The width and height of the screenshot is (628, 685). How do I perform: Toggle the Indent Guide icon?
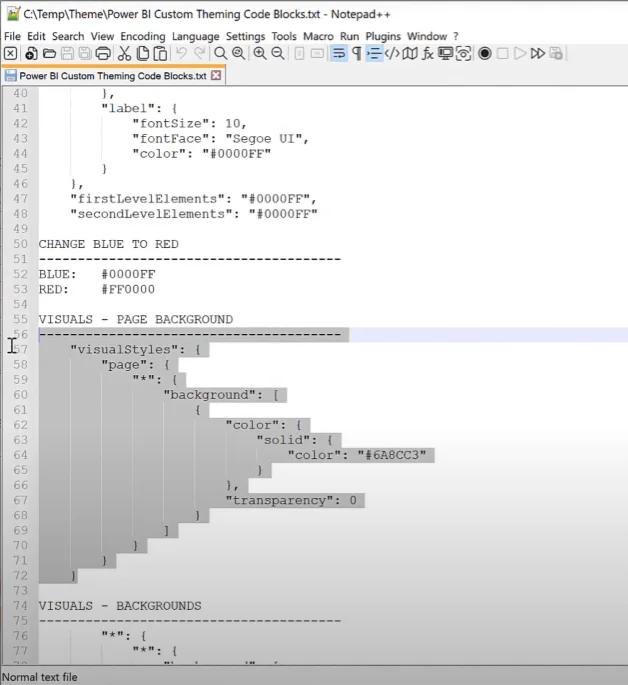374,54
